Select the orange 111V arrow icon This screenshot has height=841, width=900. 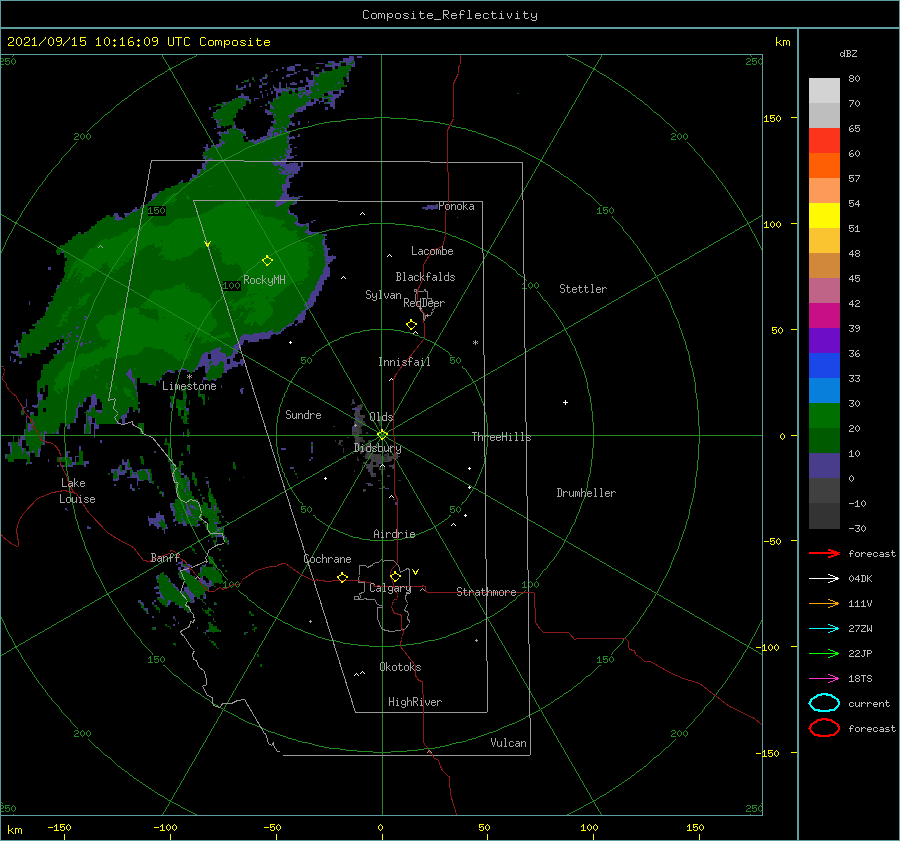coord(824,603)
